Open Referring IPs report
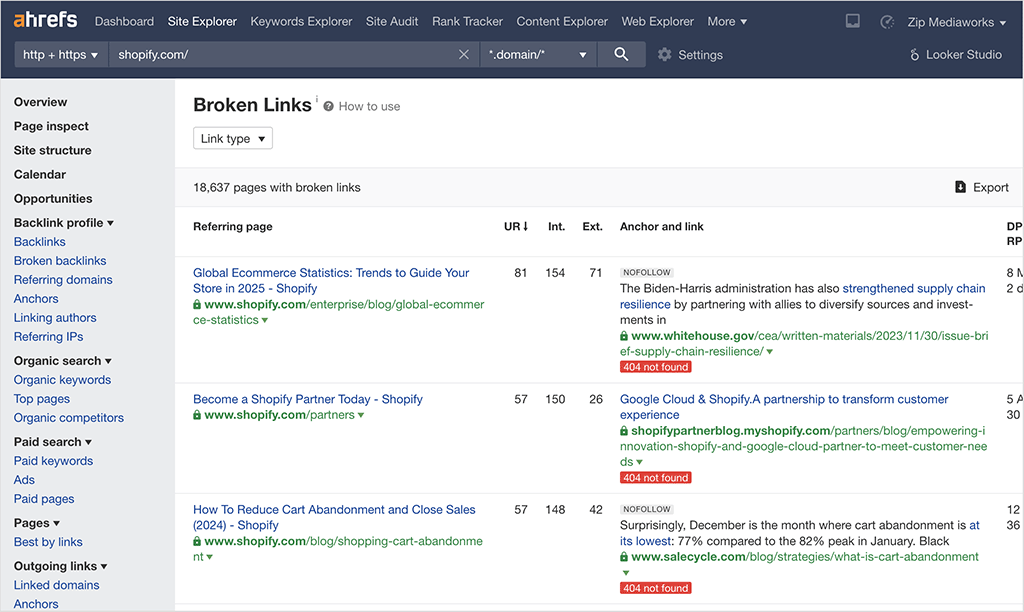Viewport: 1024px width, 612px height. click(x=48, y=336)
